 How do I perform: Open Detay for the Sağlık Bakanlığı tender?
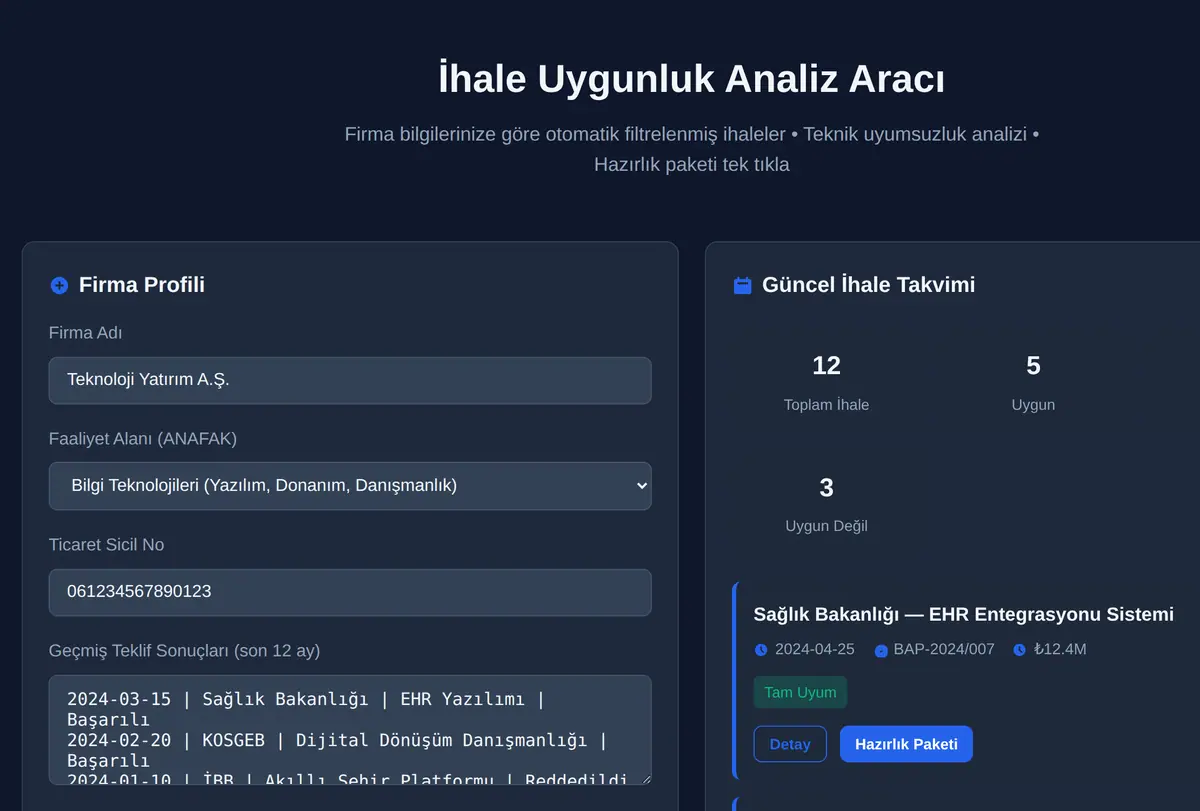pos(790,744)
